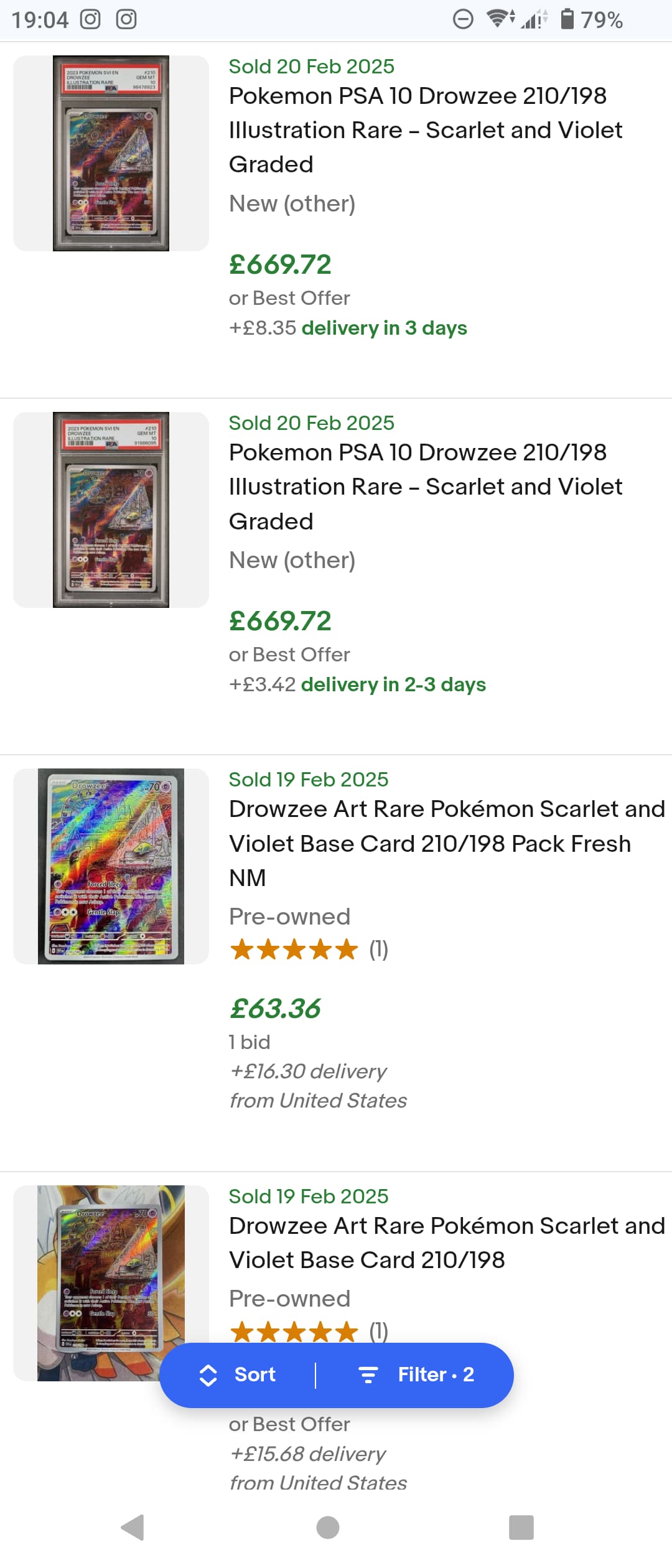Open Drowzee Art Rare Pack Fresh NM title

[x=447, y=843]
